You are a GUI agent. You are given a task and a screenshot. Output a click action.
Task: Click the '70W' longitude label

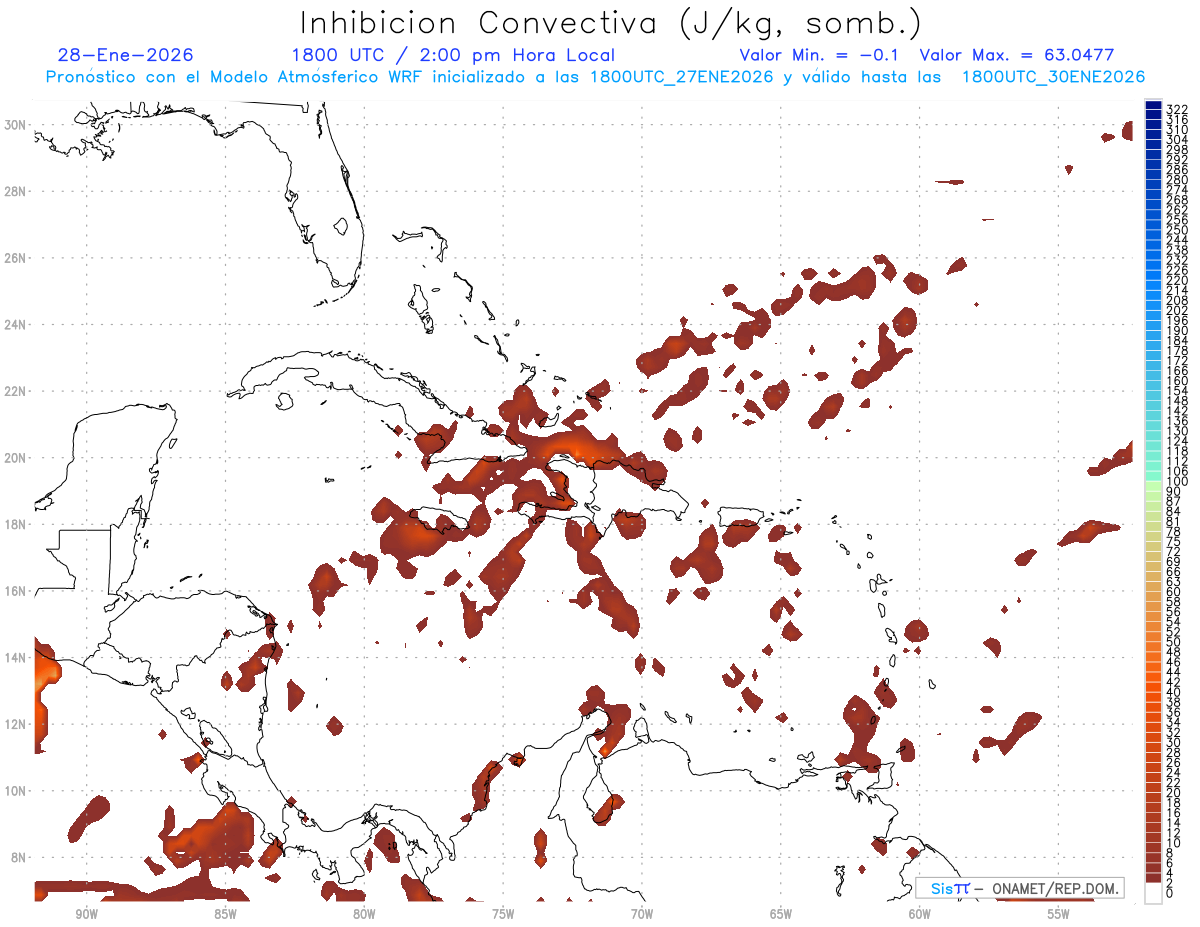click(x=642, y=915)
